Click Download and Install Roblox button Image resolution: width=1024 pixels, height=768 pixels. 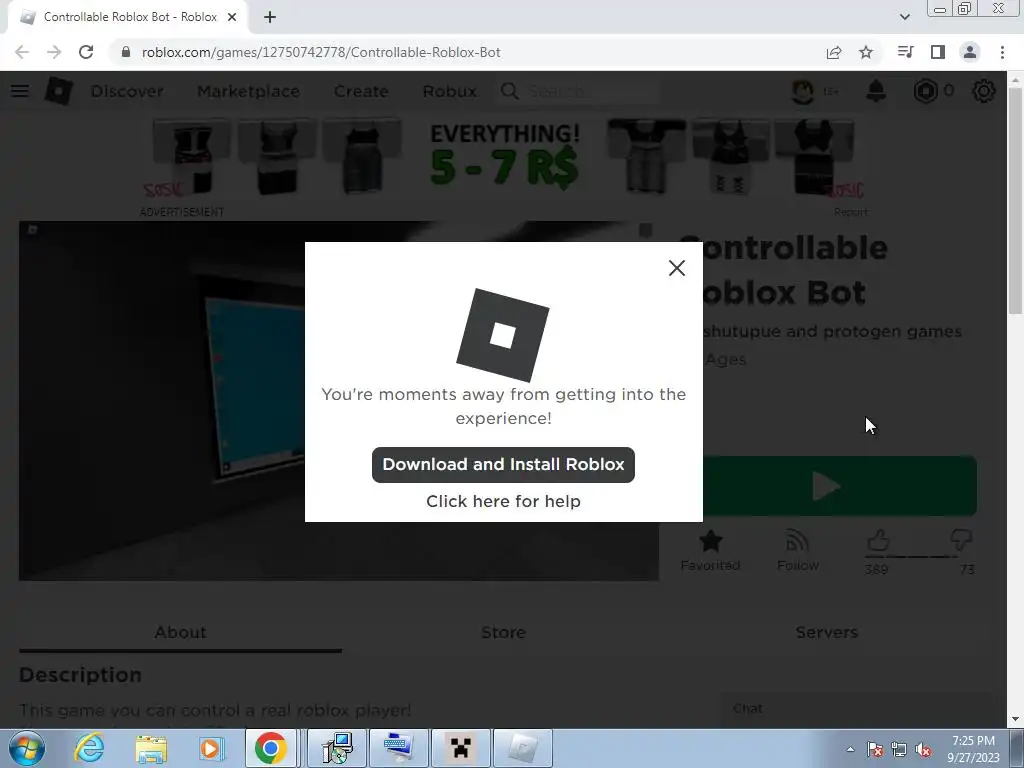pyautogui.click(x=503, y=464)
